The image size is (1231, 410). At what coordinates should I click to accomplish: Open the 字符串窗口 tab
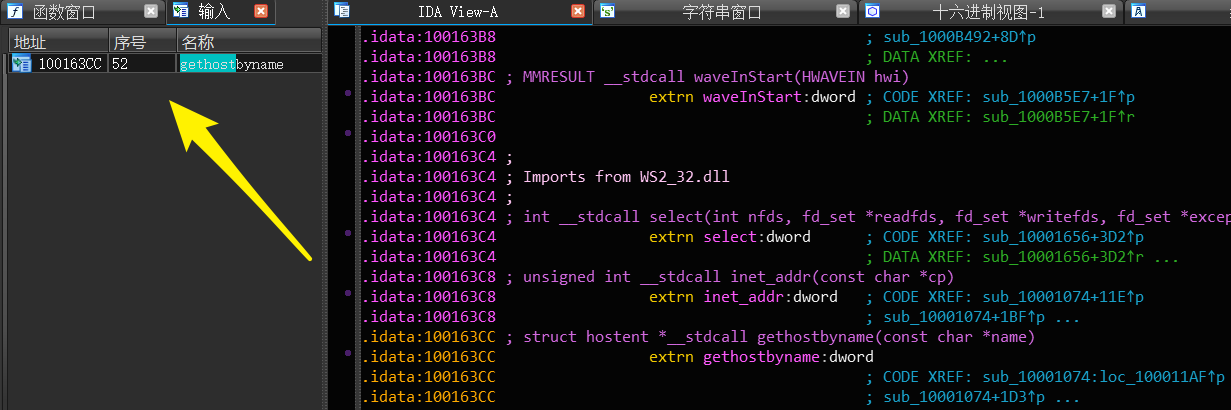tap(722, 12)
